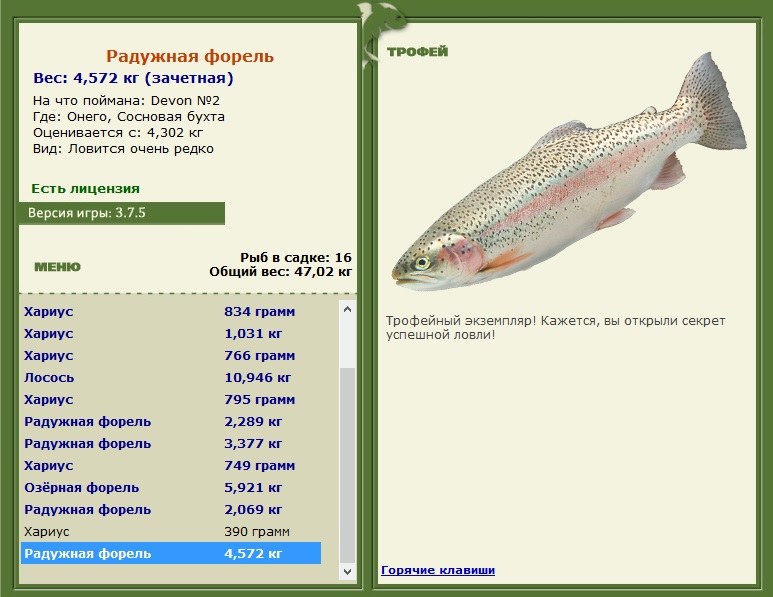Click the Радужная форель title heading
This screenshot has width=773, height=597.
190,56
